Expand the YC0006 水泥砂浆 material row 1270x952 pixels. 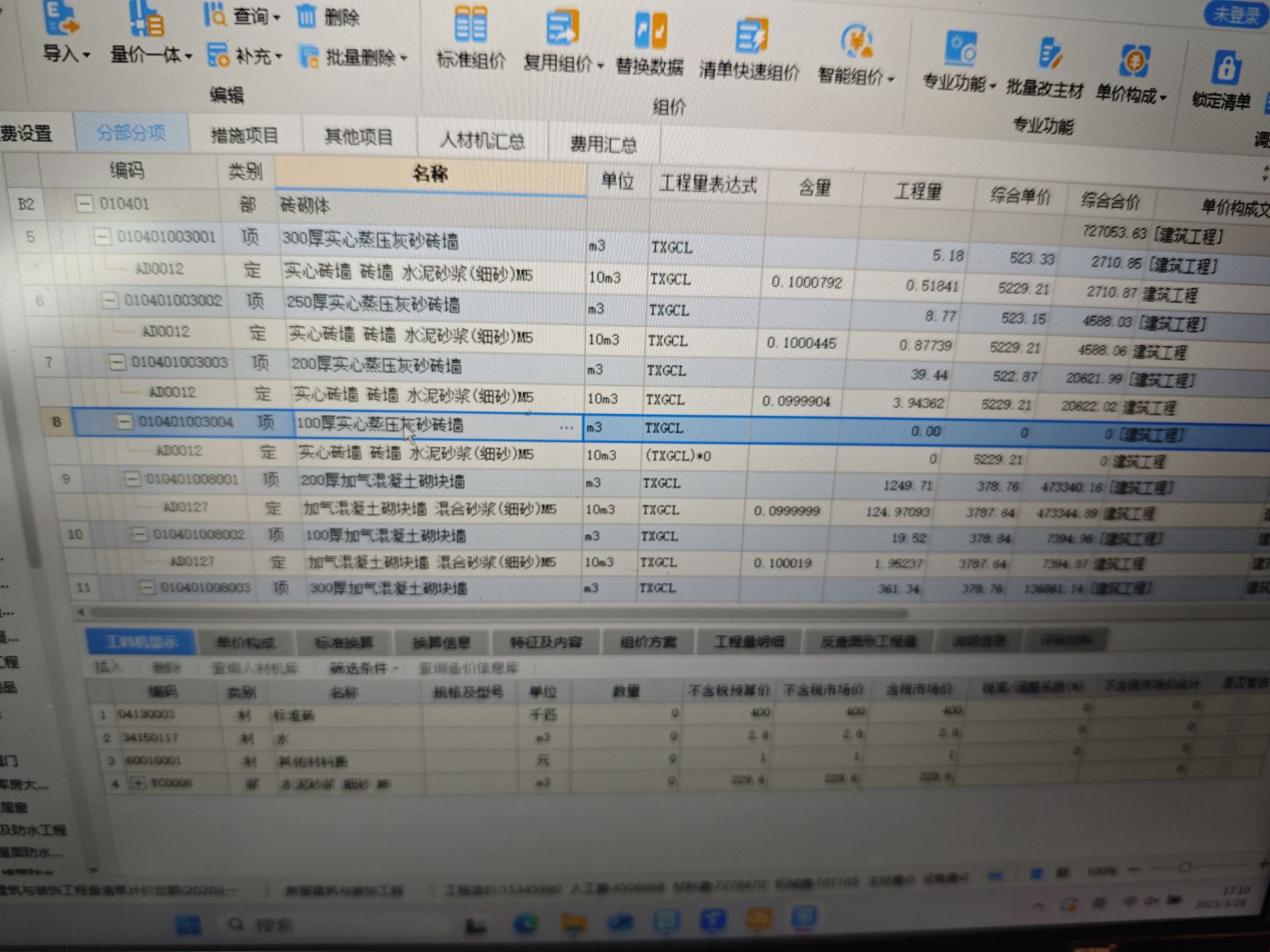tap(138, 783)
